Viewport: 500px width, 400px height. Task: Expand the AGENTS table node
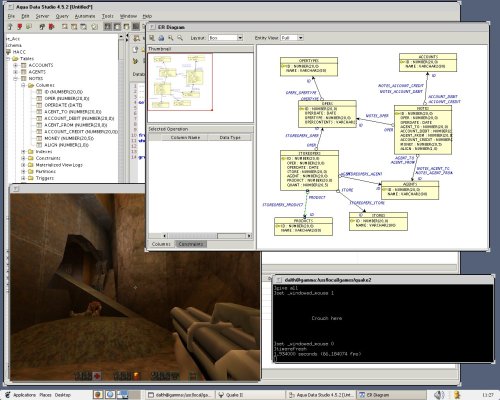pos(15,72)
